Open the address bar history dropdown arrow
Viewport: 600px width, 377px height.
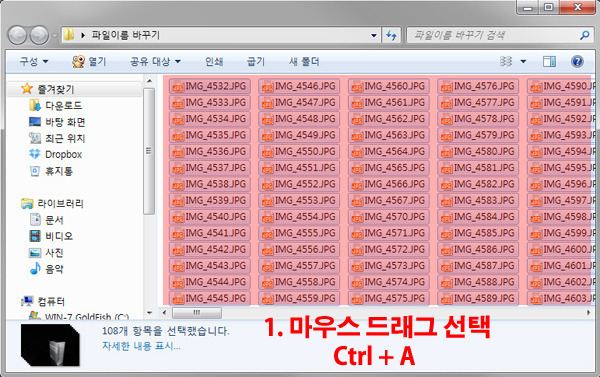(x=374, y=36)
